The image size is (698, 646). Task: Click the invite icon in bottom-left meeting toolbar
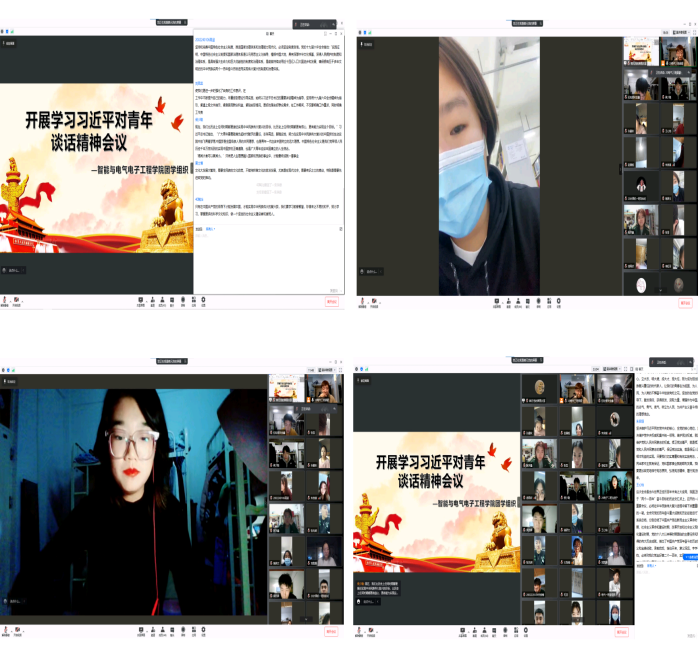tap(152, 630)
